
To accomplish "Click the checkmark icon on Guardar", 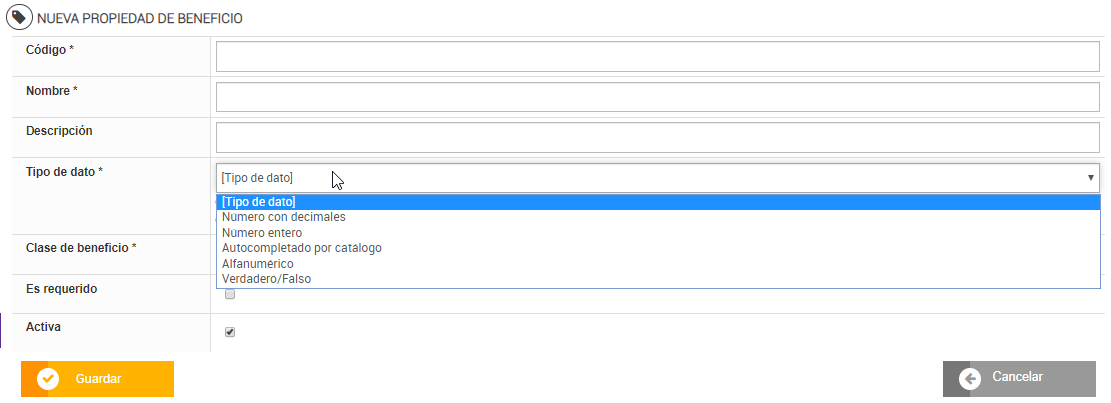I will coord(47,379).
